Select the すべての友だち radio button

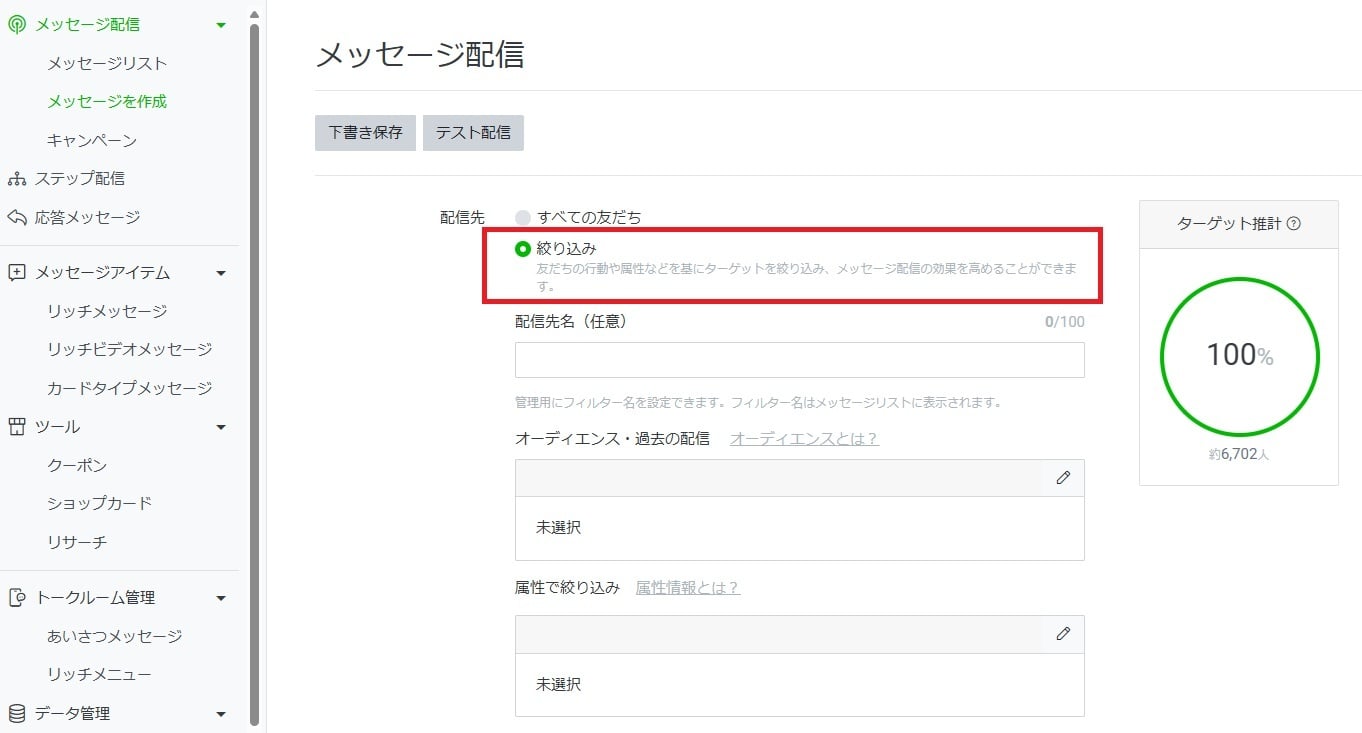tap(521, 216)
